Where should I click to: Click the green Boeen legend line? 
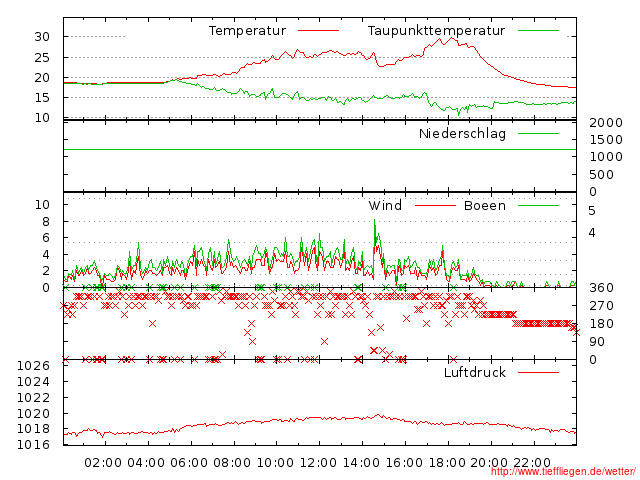538,206
